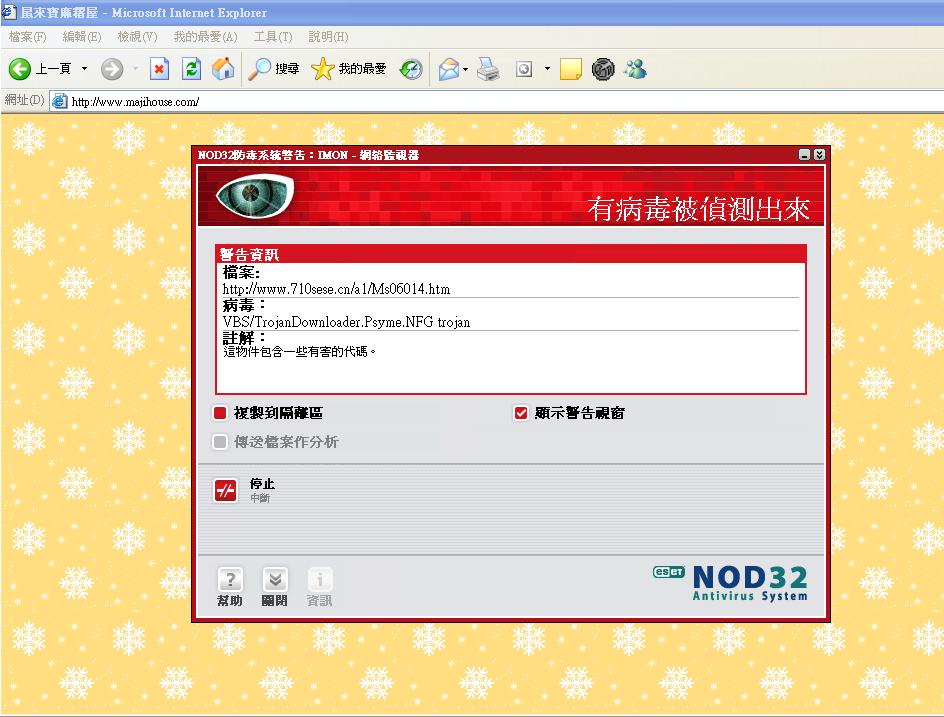The image size is (944, 717).
Task: Close the NOD32 alert with the X button
Action: click(x=819, y=155)
